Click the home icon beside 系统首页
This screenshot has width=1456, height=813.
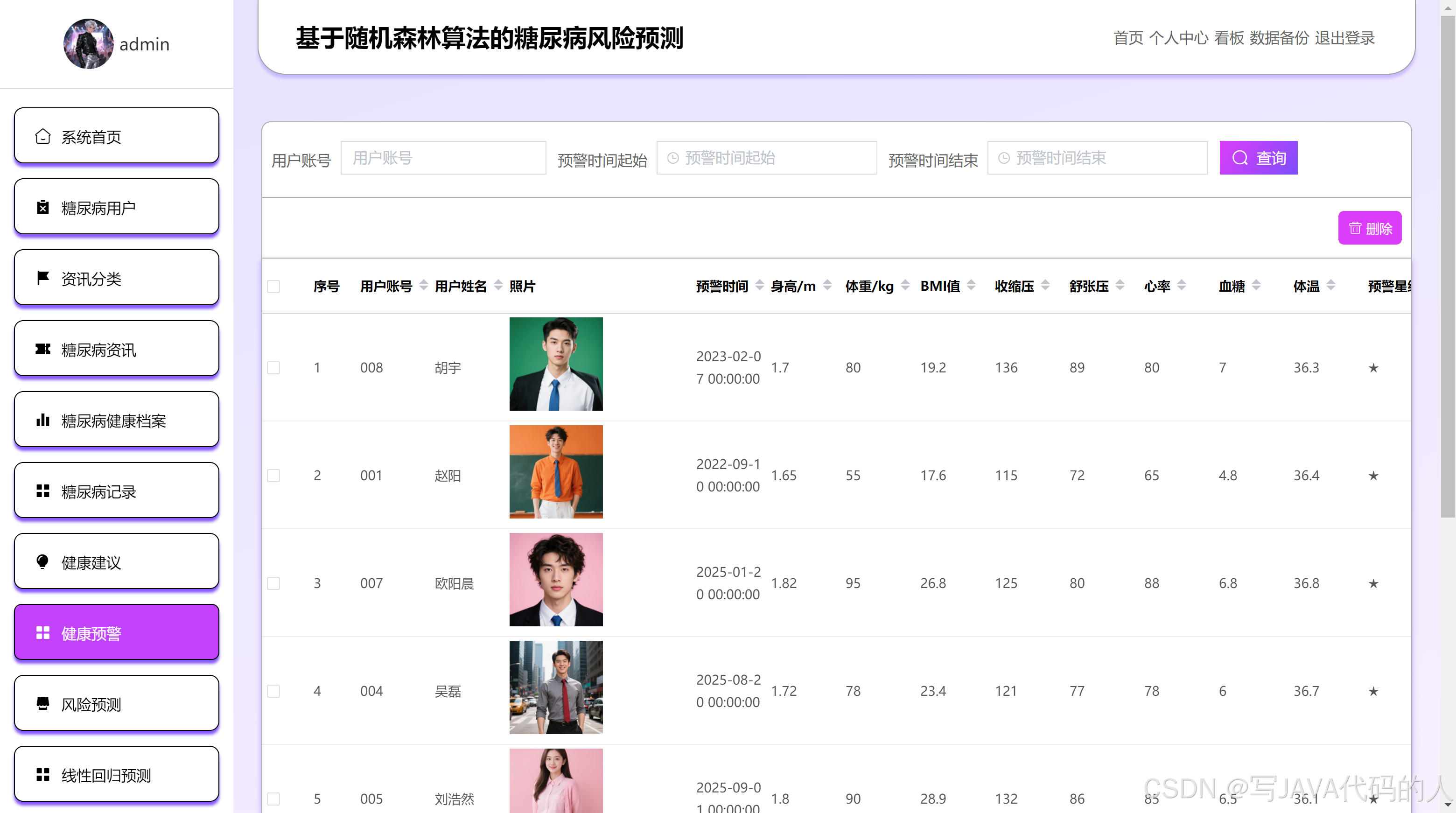click(x=43, y=136)
